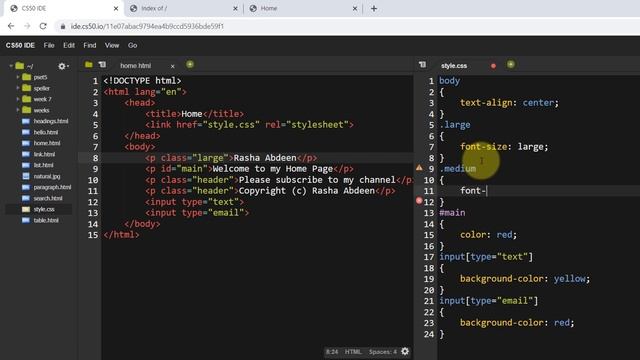The height and width of the screenshot is (360, 640).
Task: Click 'text-align' on style.css line 3
Action: click(486, 103)
